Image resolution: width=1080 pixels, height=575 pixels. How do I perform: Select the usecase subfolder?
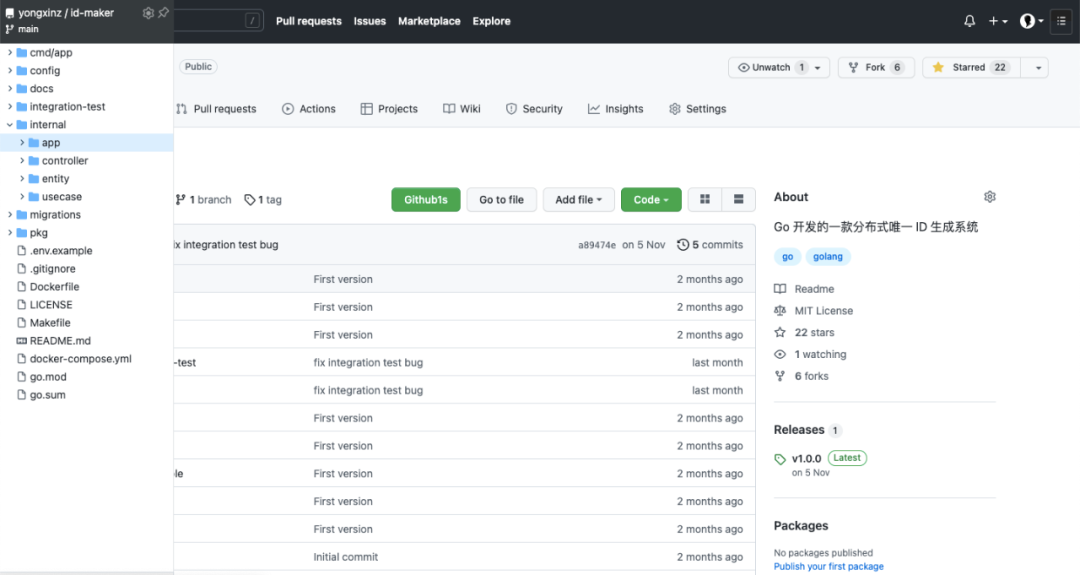[x=61, y=197]
